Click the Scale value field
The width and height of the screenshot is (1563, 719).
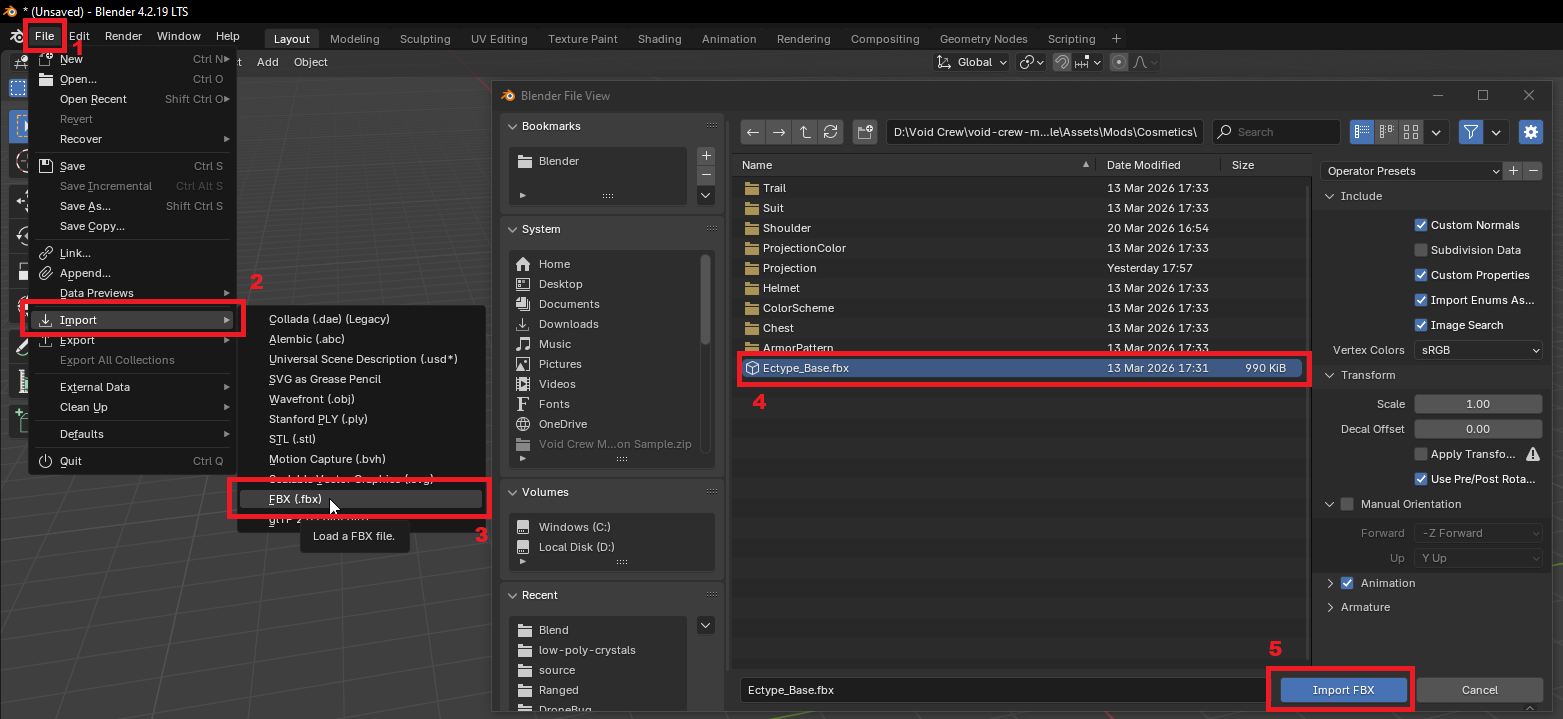(x=1477, y=404)
